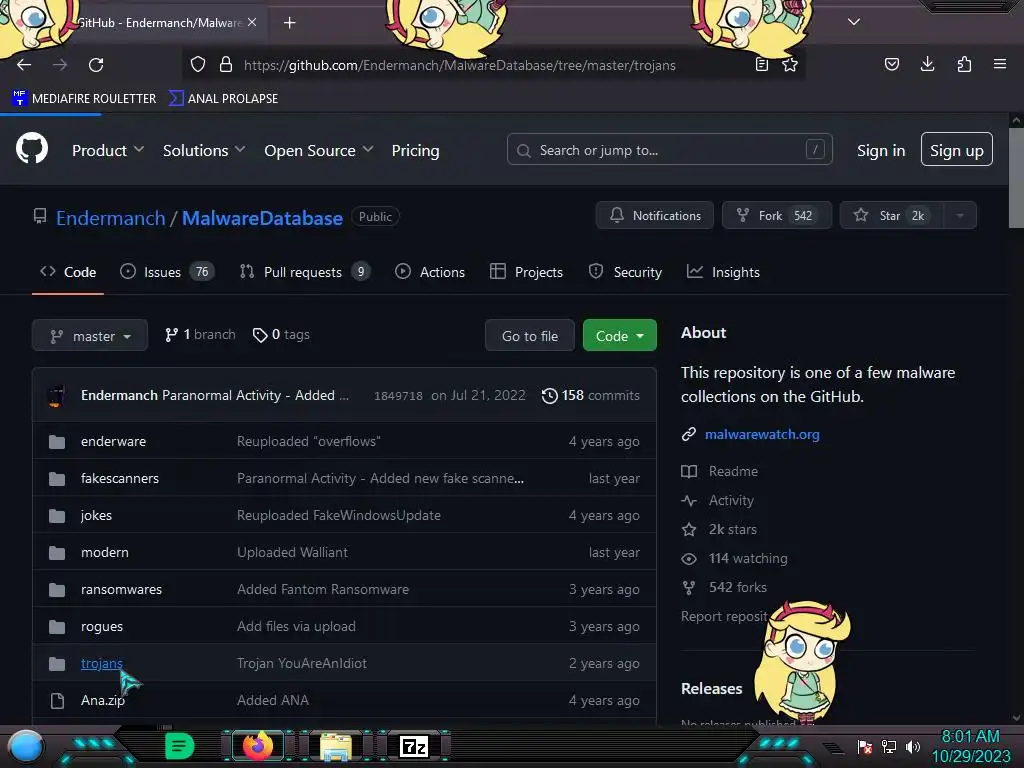This screenshot has width=1024, height=768.
Task: Switch to the Actions tab
Action: pos(430,272)
